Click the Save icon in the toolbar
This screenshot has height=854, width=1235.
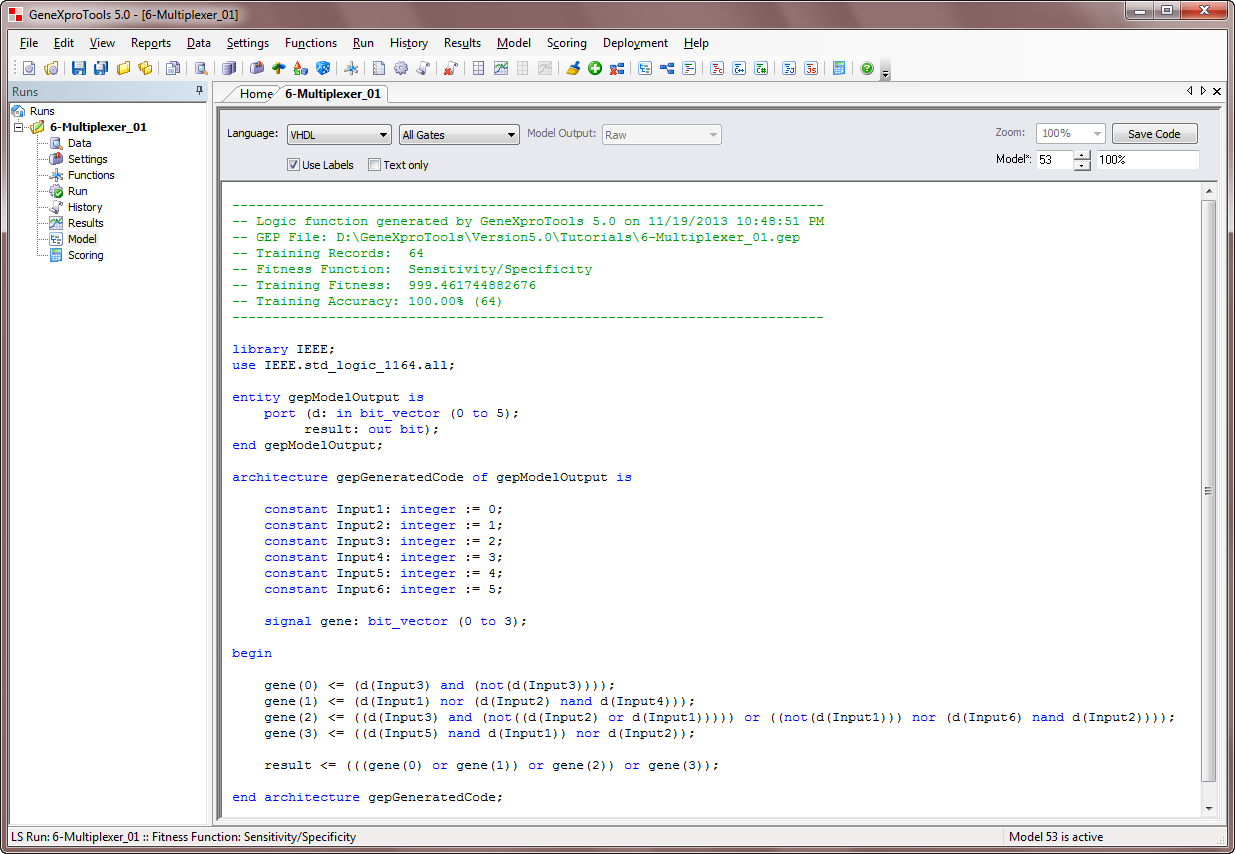(78, 68)
